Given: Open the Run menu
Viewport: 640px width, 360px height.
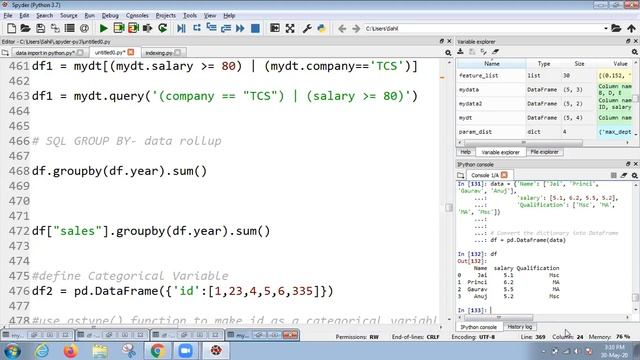Looking at the screenshot, I should (89, 16).
